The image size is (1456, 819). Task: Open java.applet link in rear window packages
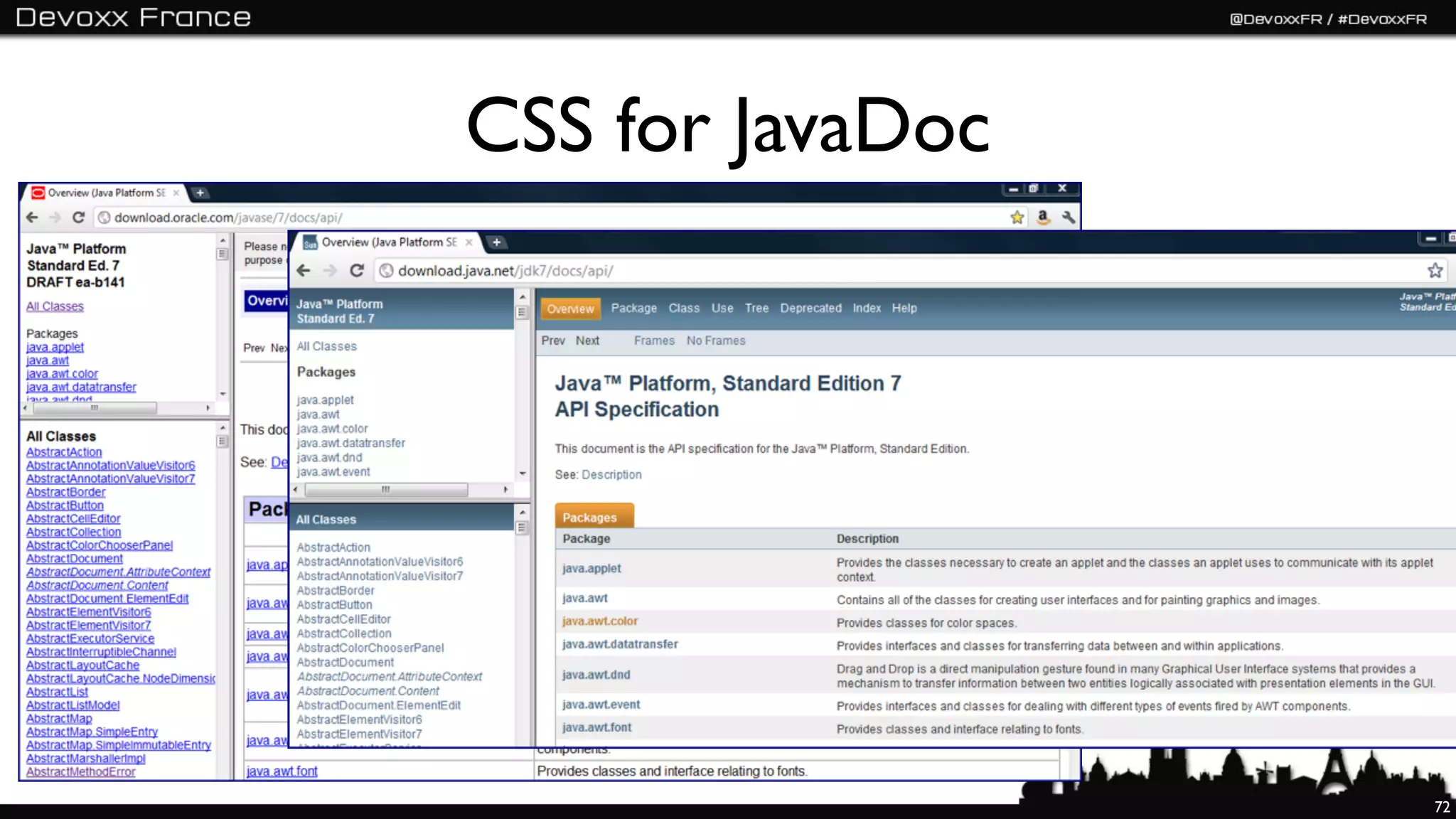55,347
